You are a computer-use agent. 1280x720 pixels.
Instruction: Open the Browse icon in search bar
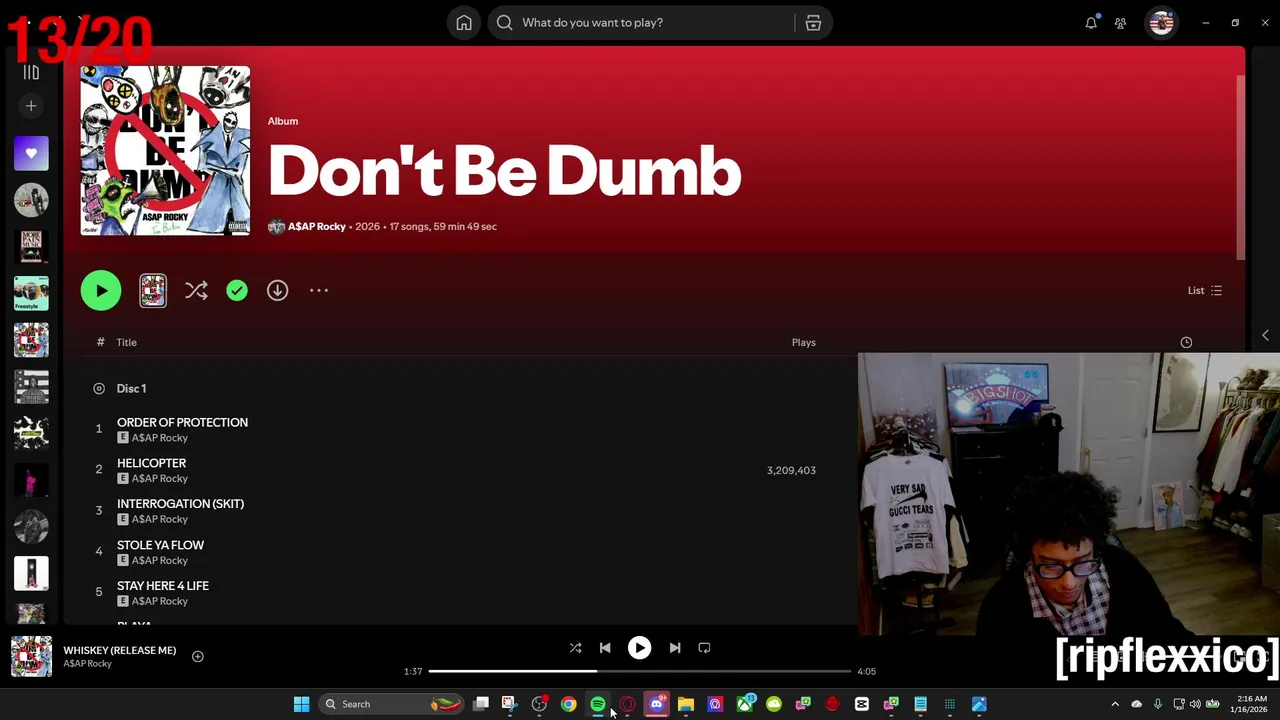813,23
